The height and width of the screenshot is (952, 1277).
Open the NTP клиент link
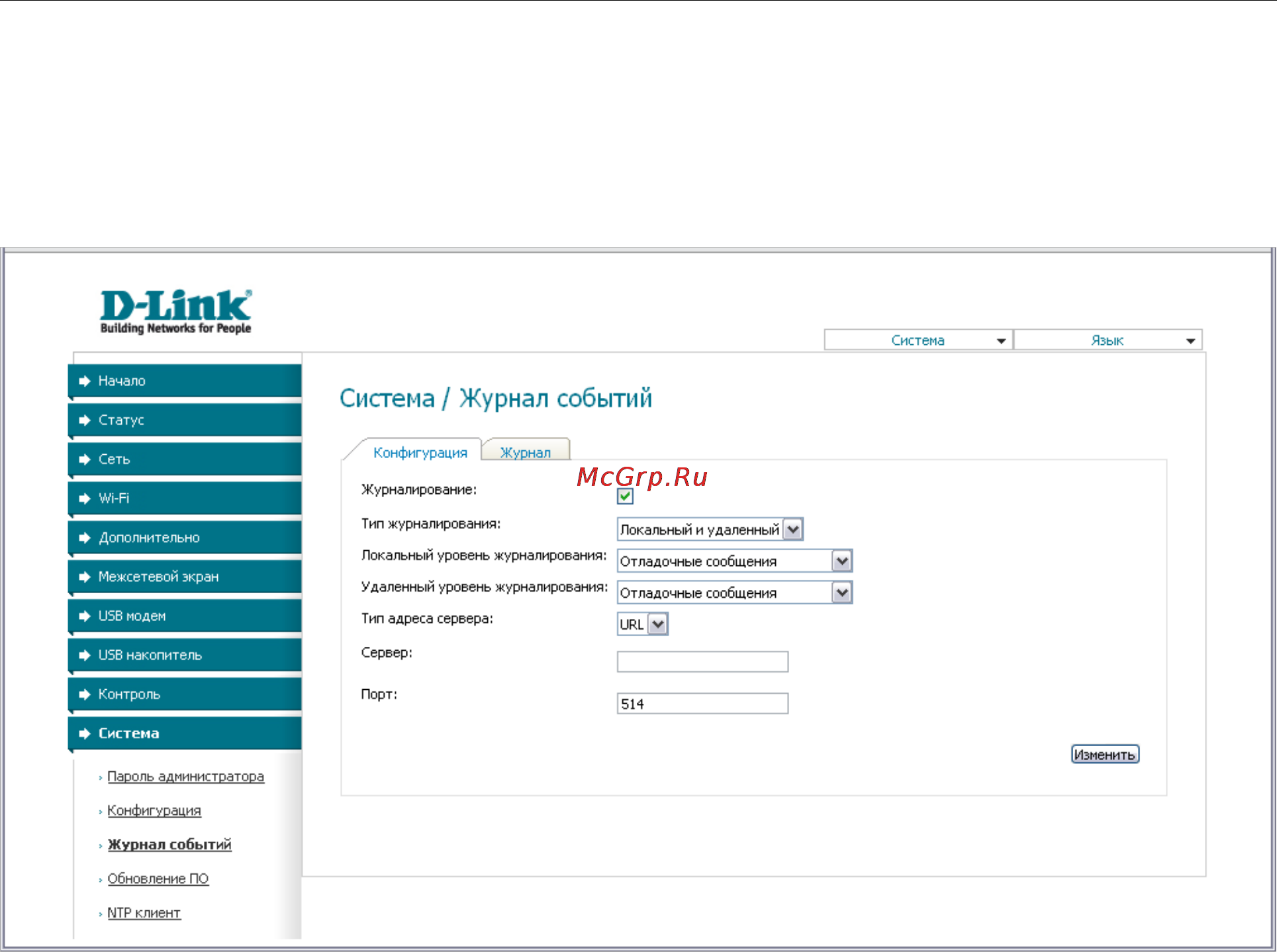click(x=144, y=912)
